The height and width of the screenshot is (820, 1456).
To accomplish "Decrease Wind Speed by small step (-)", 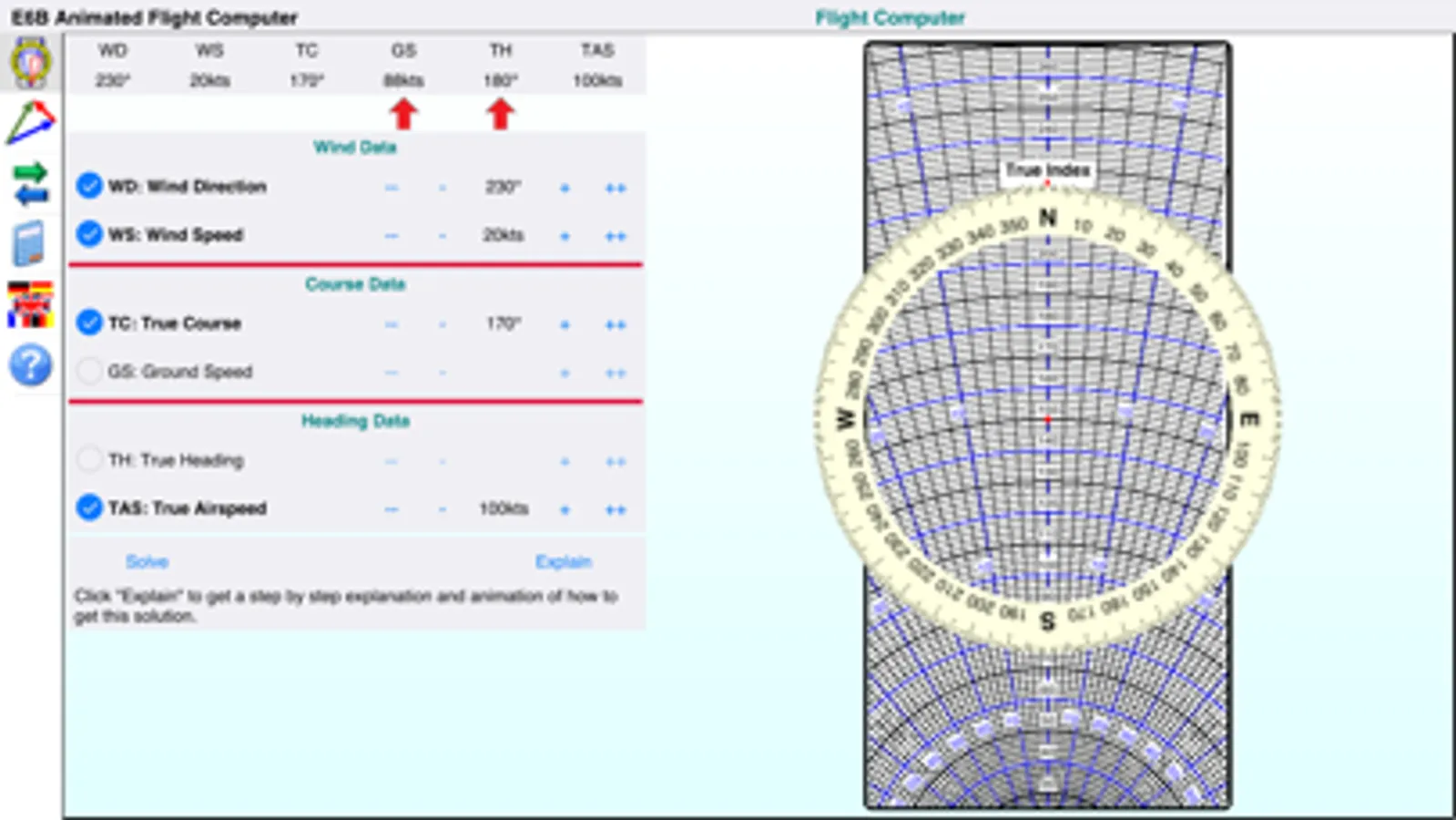I will (x=443, y=236).
